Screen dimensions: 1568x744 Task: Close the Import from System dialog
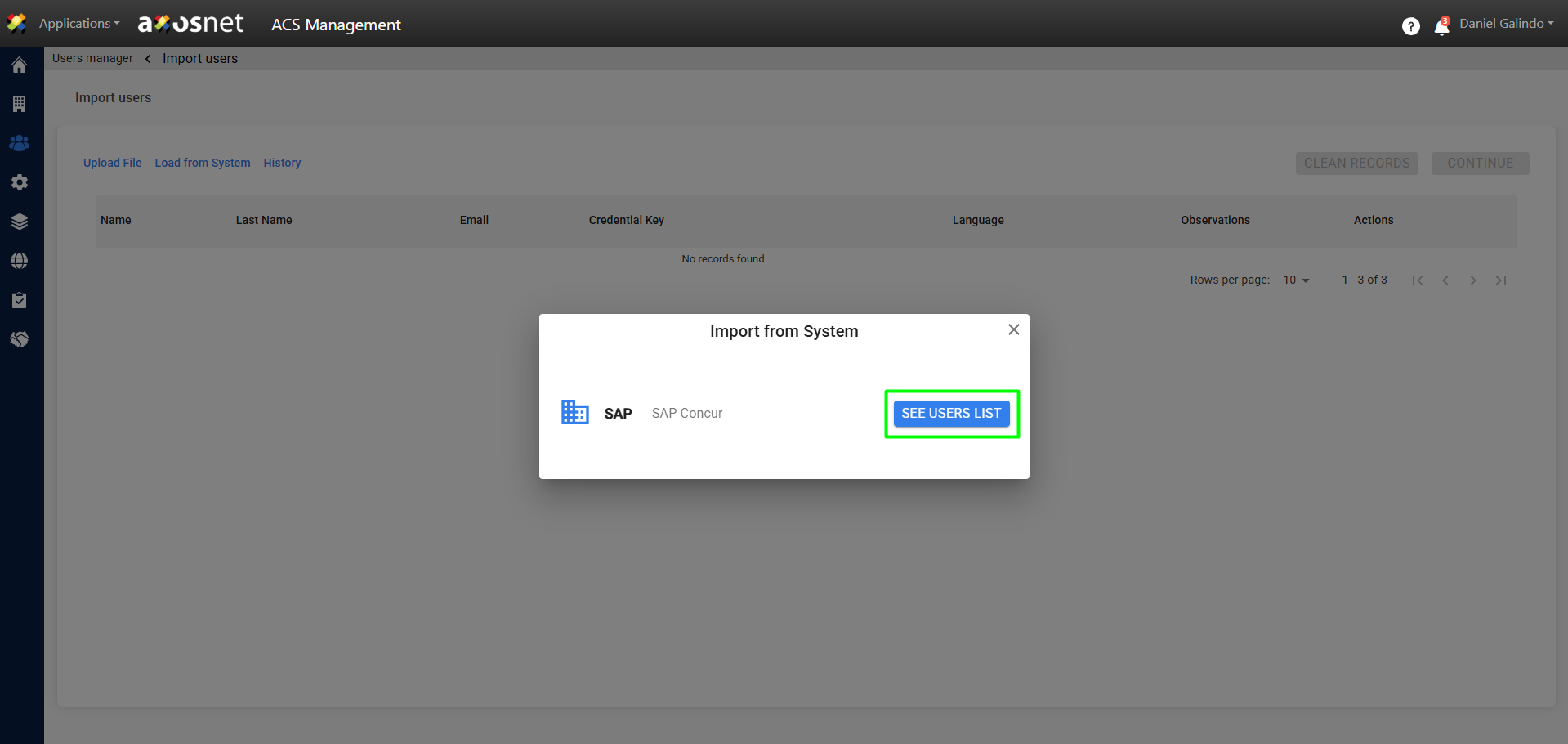coord(1013,329)
